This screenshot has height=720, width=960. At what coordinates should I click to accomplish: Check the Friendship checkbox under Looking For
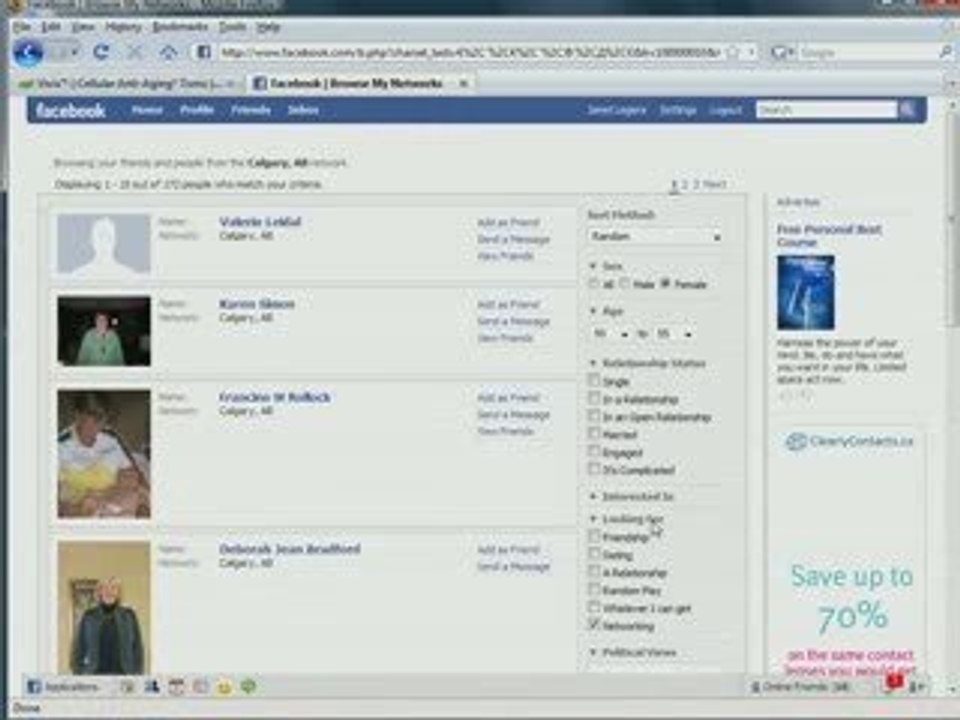(x=593, y=536)
